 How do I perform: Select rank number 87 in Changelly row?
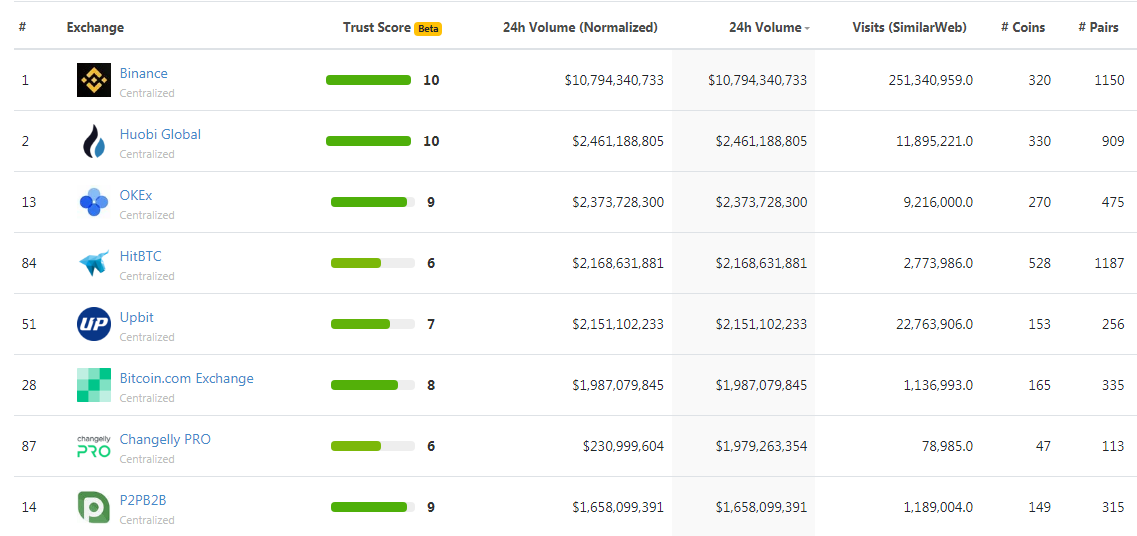(x=29, y=446)
